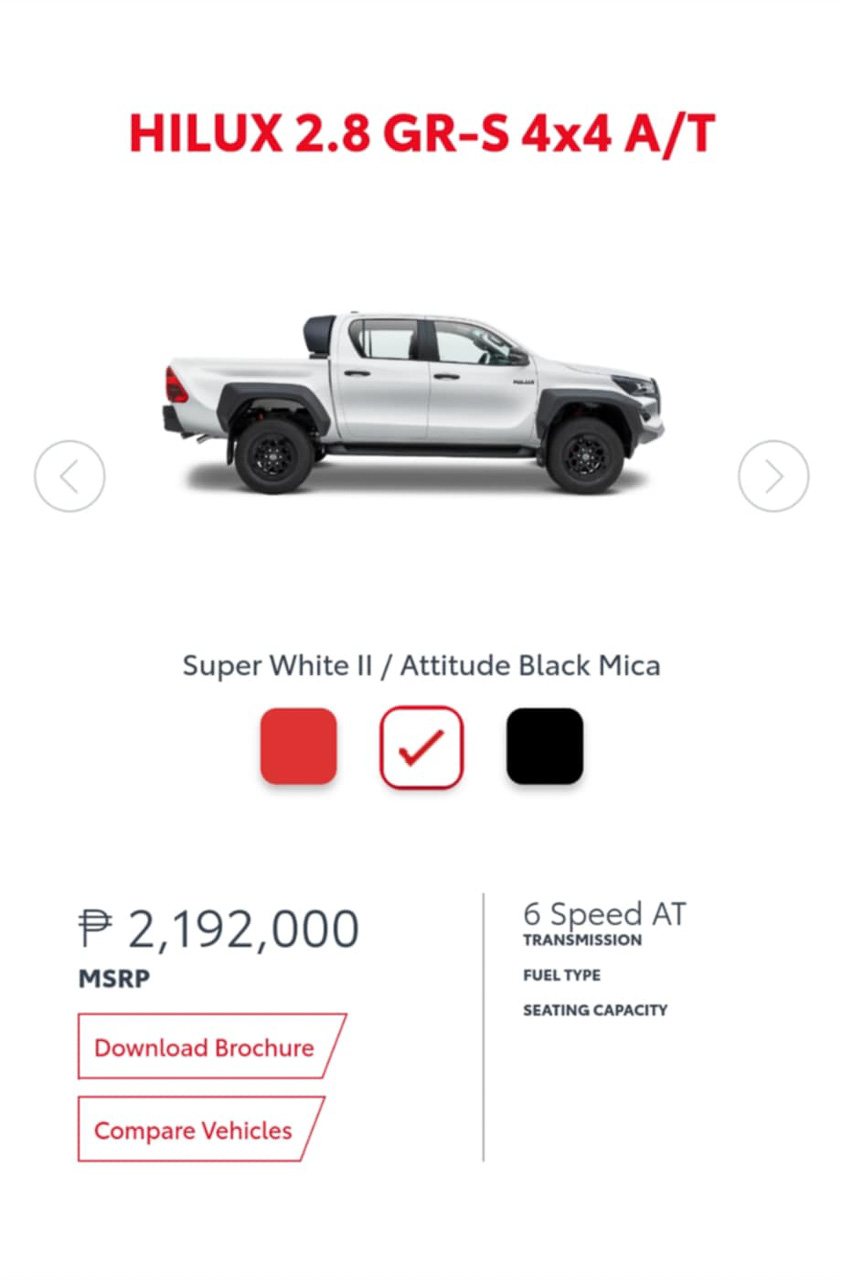
Task: Click the SEATING CAPACITY spec label
Action: (595, 1010)
